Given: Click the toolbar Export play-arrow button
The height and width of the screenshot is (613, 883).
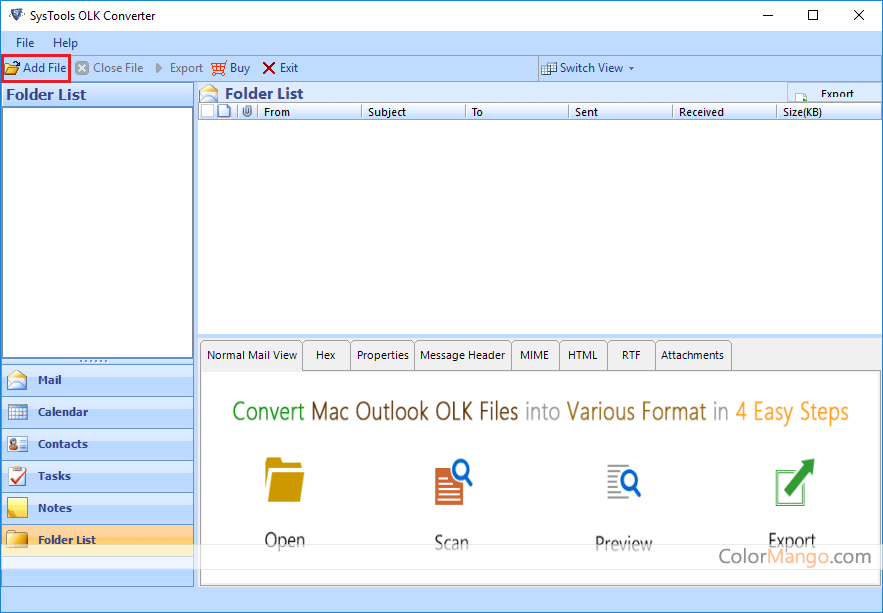Looking at the screenshot, I should (x=179, y=68).
